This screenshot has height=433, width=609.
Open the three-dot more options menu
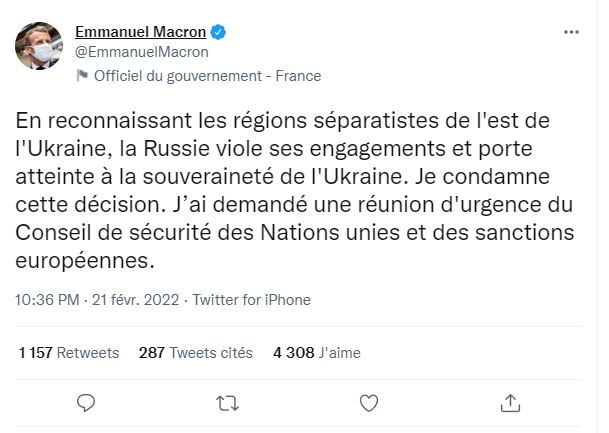pyautogui.click(x=571, y=32)
